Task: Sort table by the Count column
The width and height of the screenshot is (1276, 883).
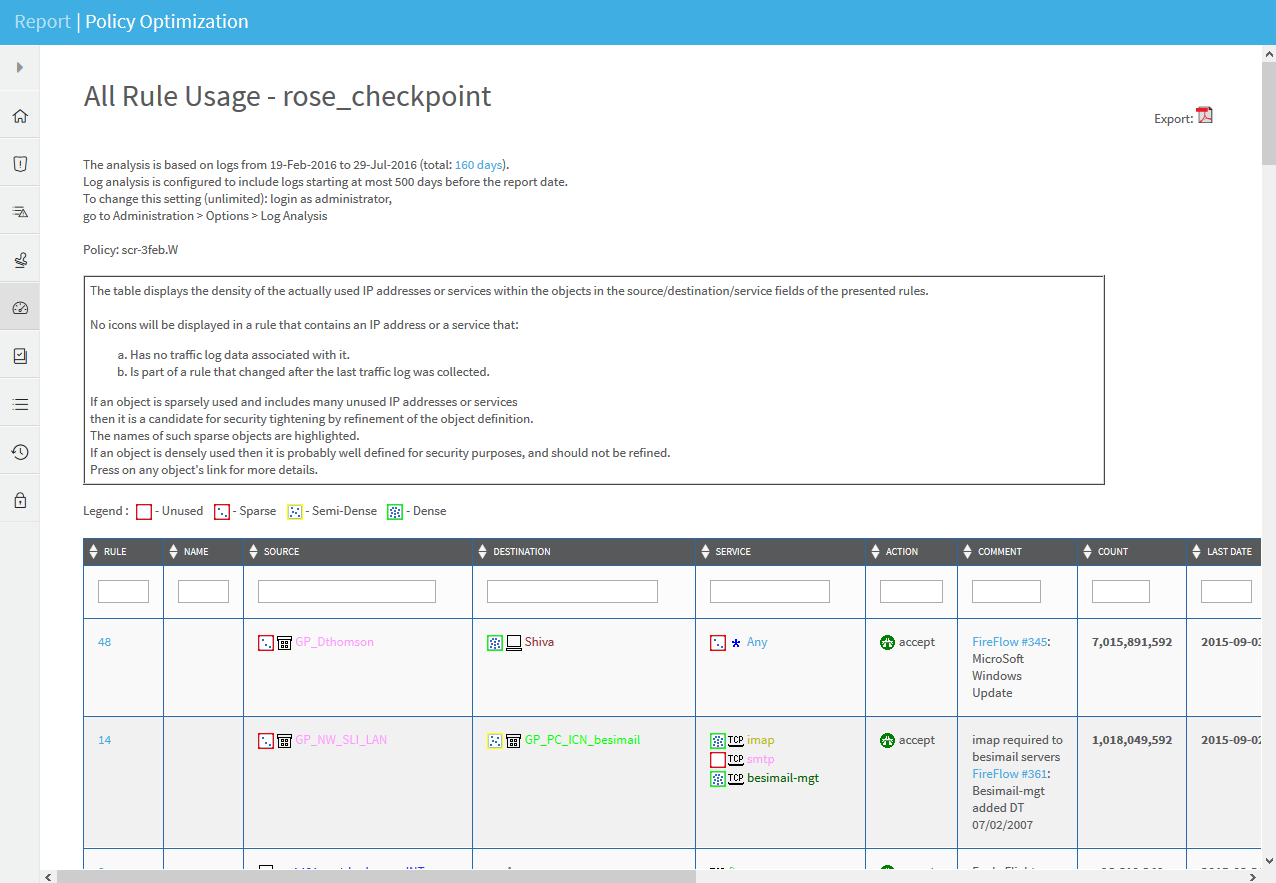Action: pos(1112,552)
